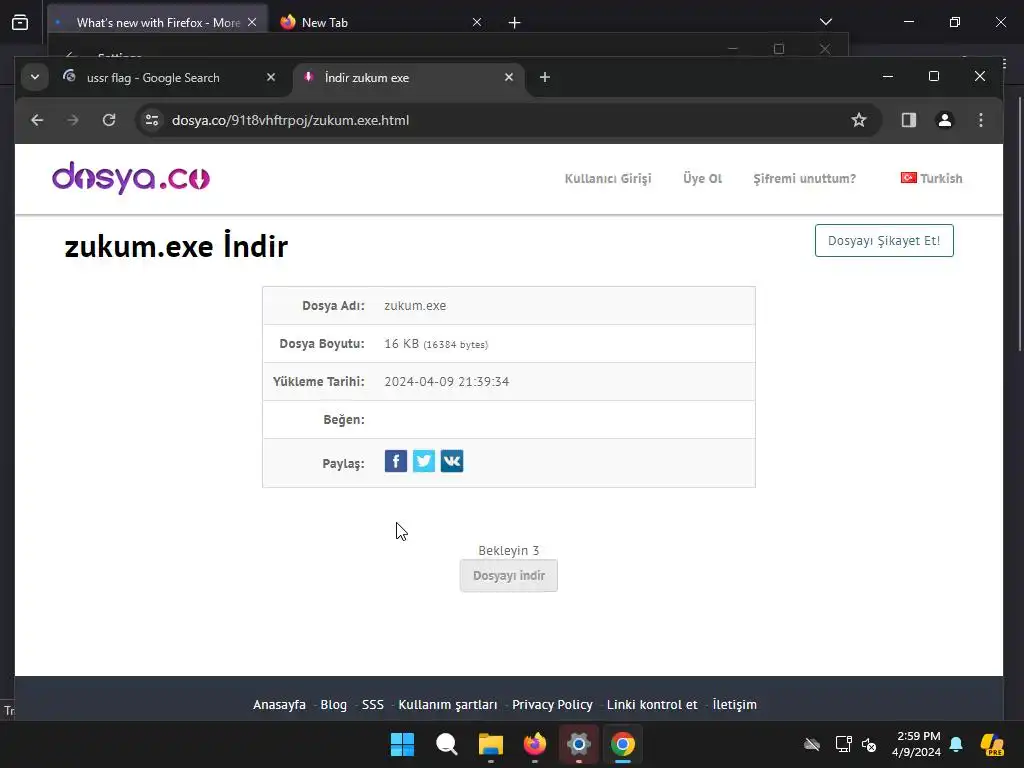Select the file name zukum.exe text
1024x768 pixels.
(x=415, y=306)
